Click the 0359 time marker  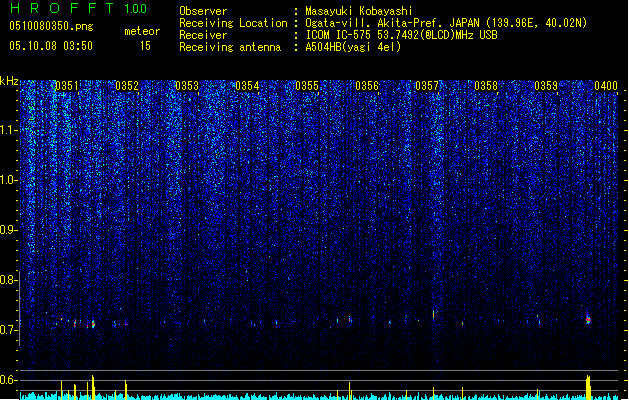(x=546, y=86)
